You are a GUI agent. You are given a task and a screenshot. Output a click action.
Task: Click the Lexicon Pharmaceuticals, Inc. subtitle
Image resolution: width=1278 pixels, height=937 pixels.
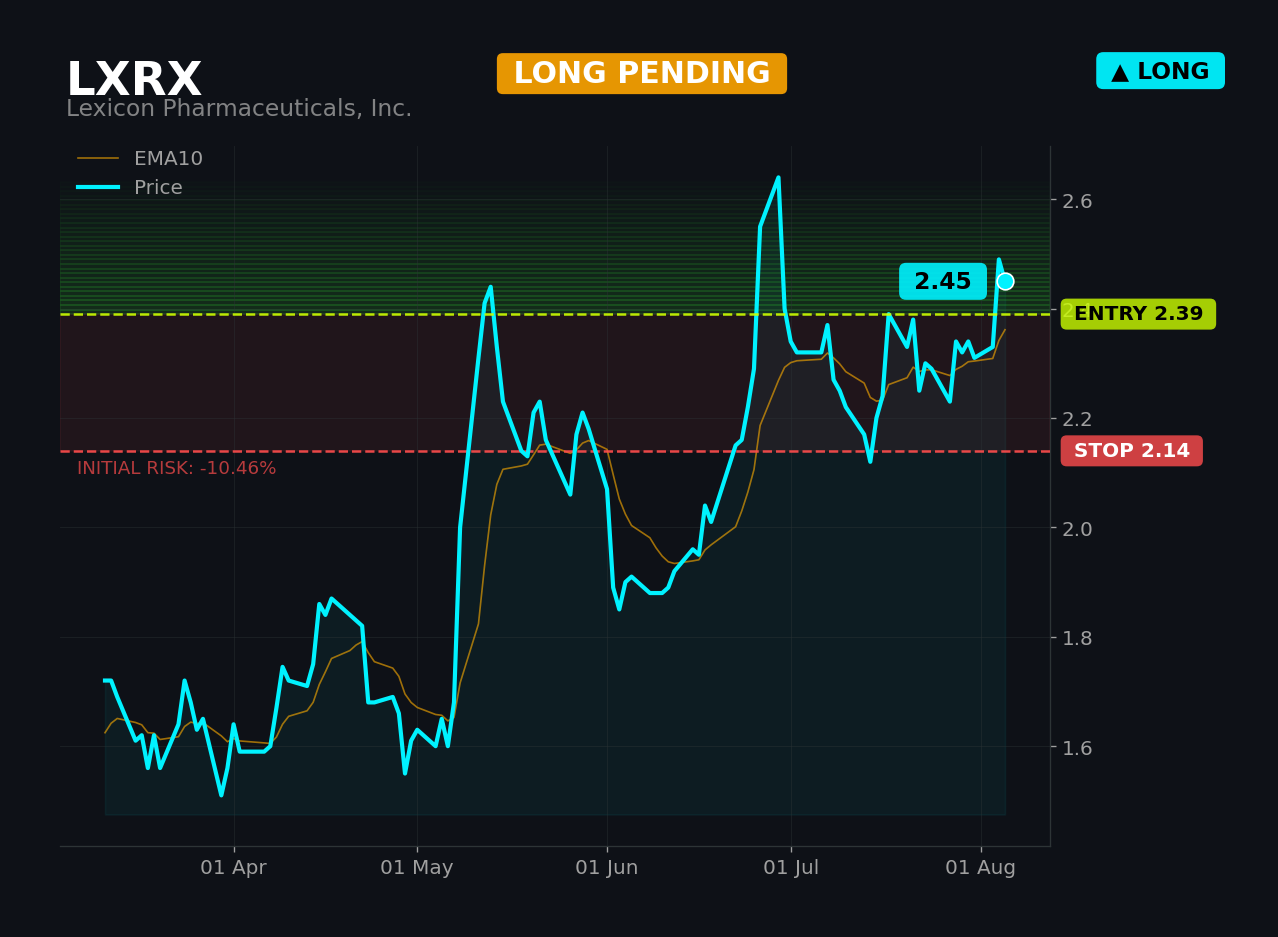pos(239,109)
